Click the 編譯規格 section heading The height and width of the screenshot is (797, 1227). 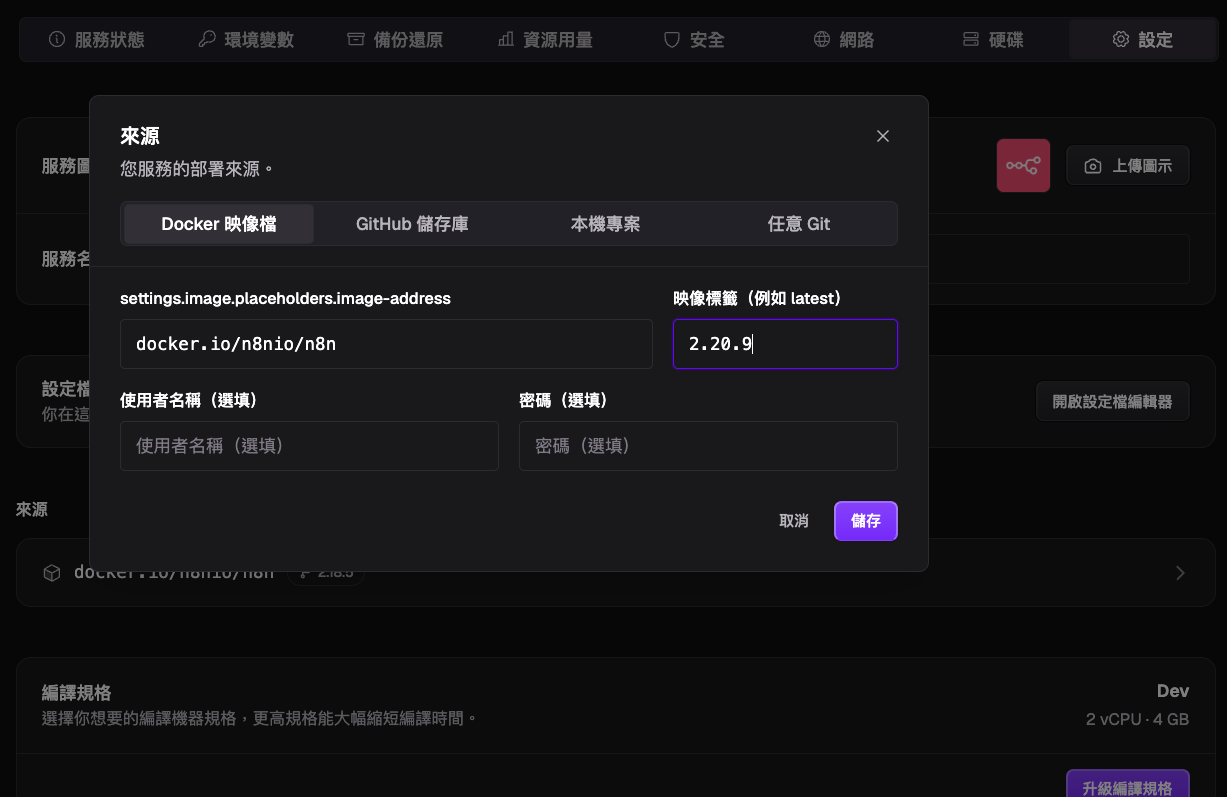click(x=76, y=693)
